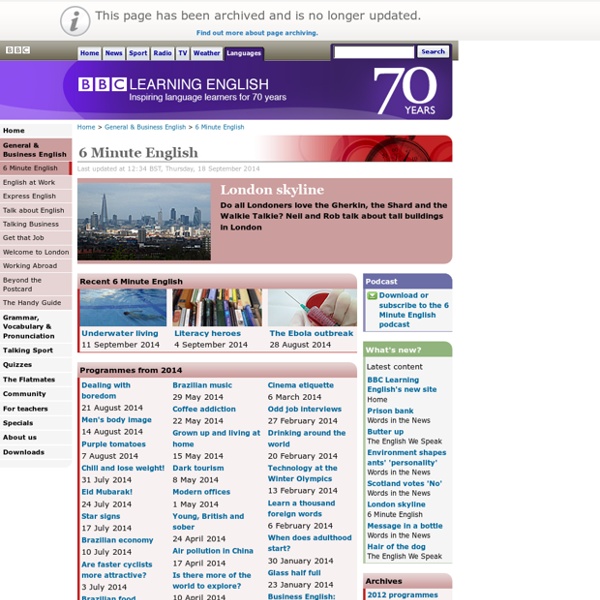Image resolution: width=600 pixels, height=600 pixels.
Task: Open the Radio tab
Action: (x=163, y=53)
